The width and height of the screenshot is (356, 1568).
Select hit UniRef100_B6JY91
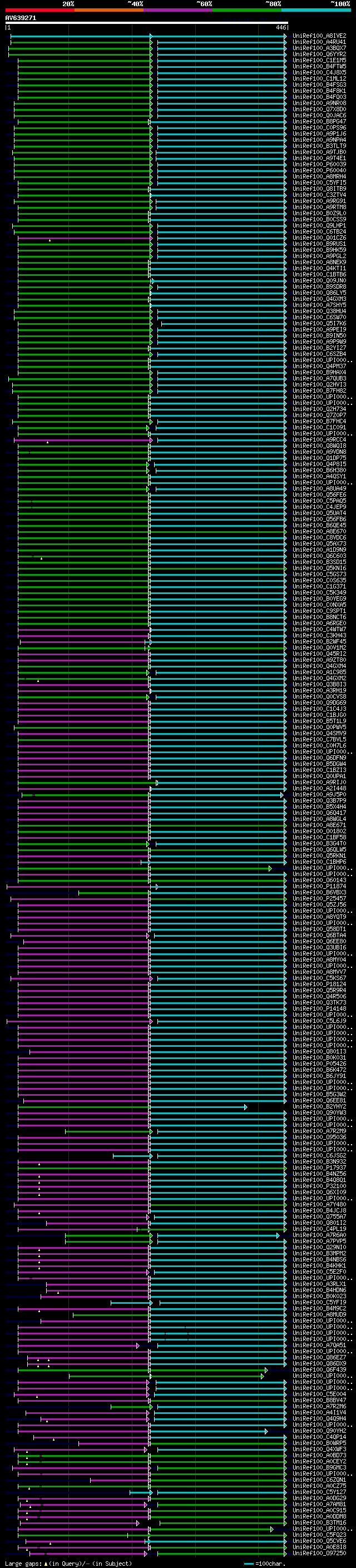pyautogui.click(x=319, y=1076)
